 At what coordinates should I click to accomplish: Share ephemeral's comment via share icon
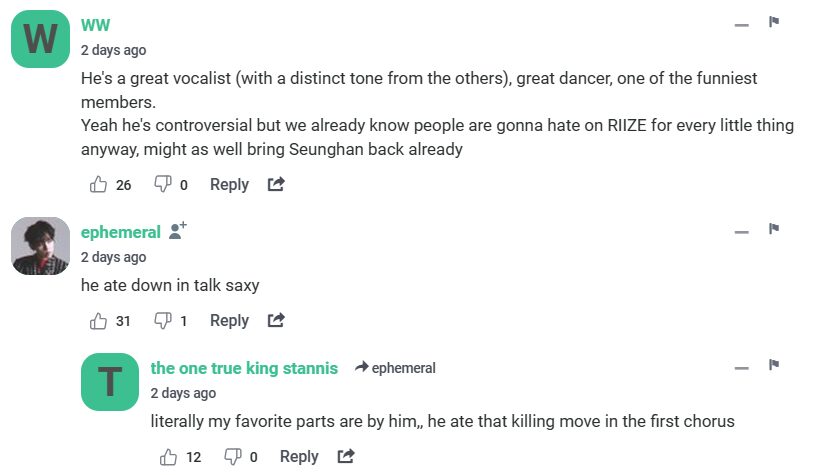(277, 320)
